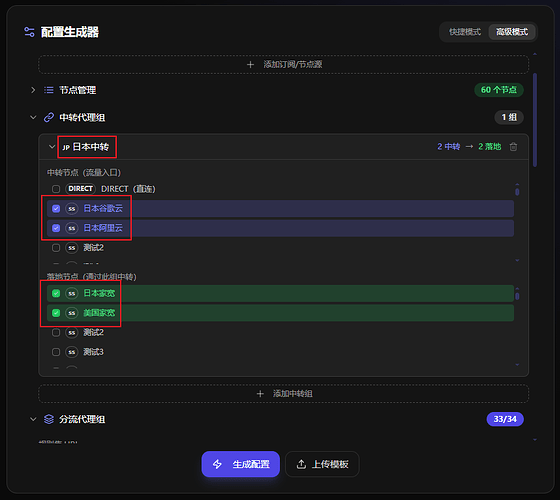Click 添加中转组 button

coord(284,394)
